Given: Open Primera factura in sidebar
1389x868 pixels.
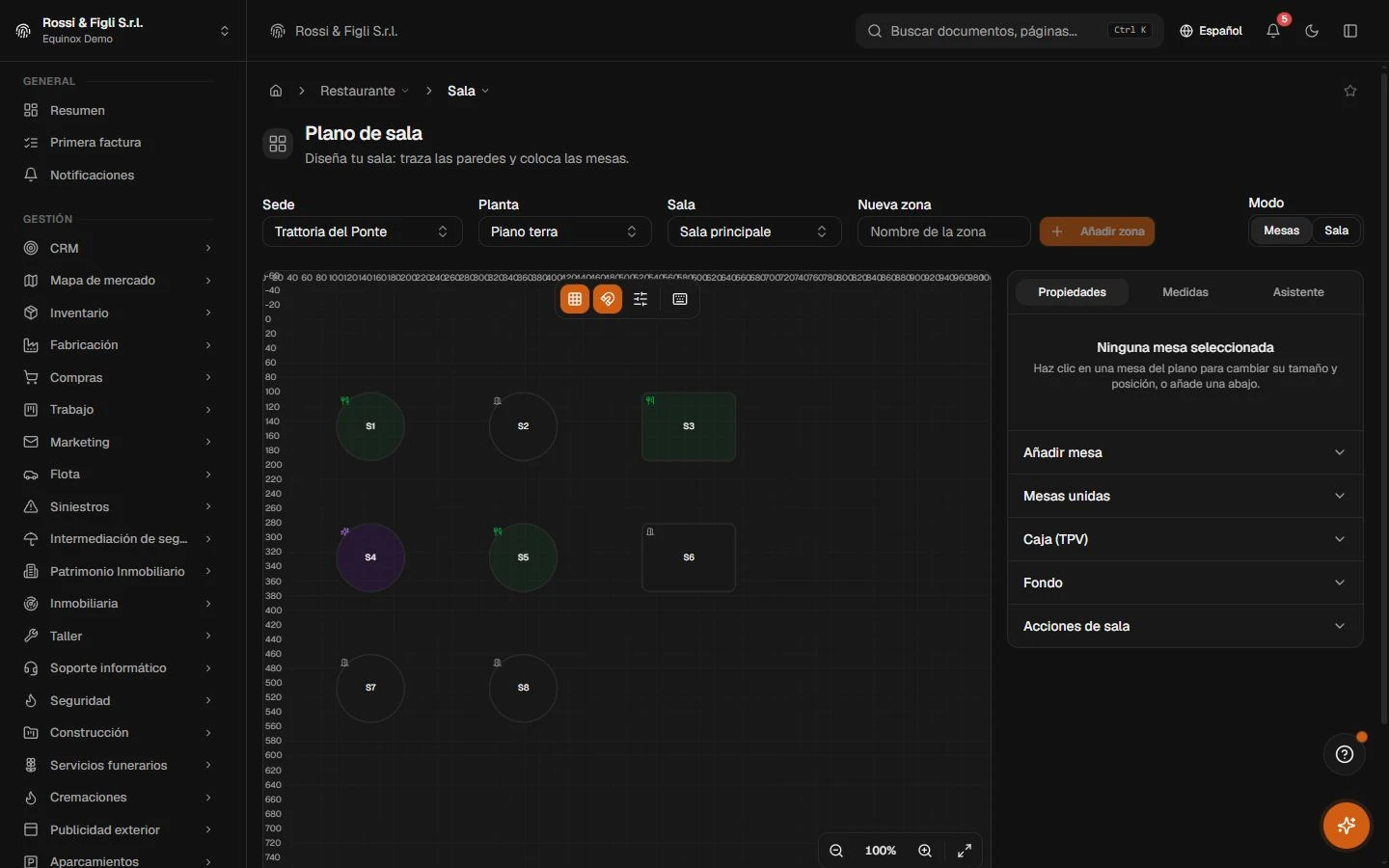Looking at the screenshot, I should coord(118,143).
